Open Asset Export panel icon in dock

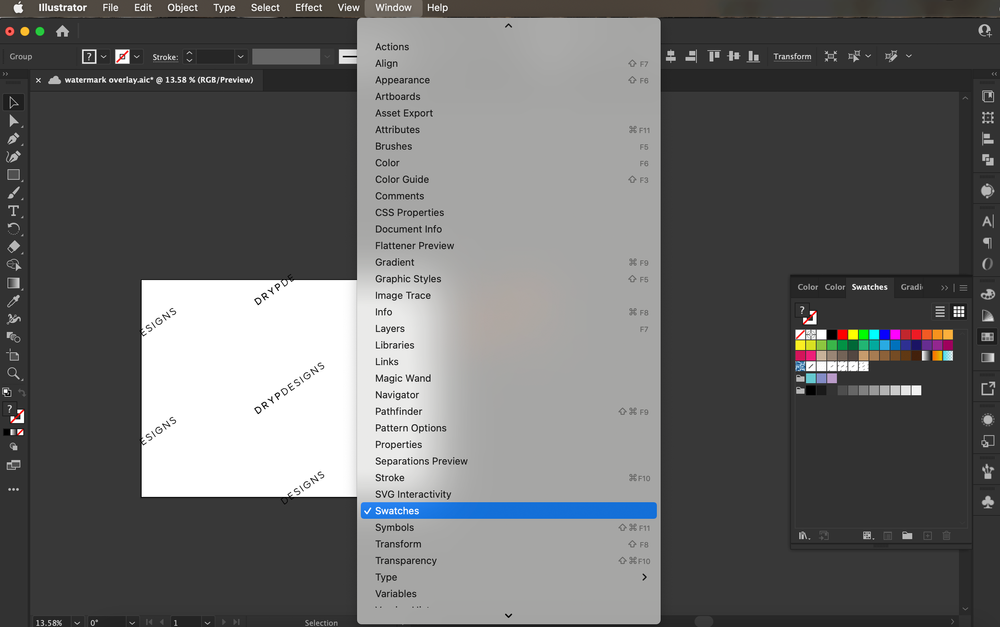pos(987,388)
